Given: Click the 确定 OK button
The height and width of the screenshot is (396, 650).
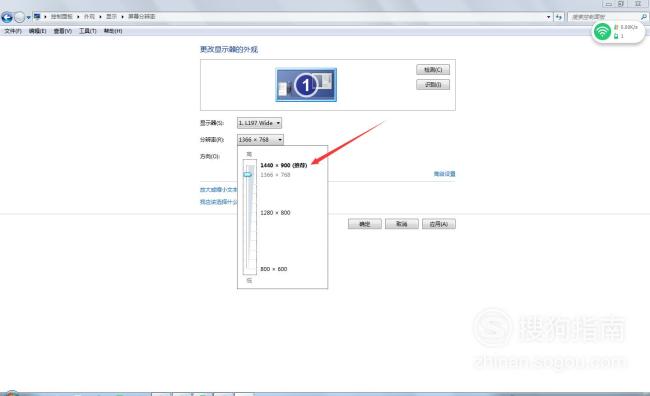Looking at the screenshot, I should (365, 224).
